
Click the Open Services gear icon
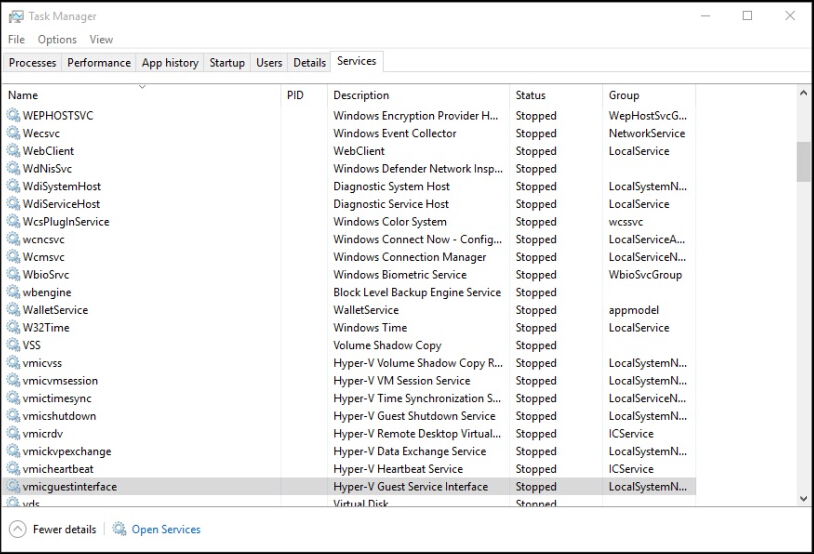[x=120, y=529]
